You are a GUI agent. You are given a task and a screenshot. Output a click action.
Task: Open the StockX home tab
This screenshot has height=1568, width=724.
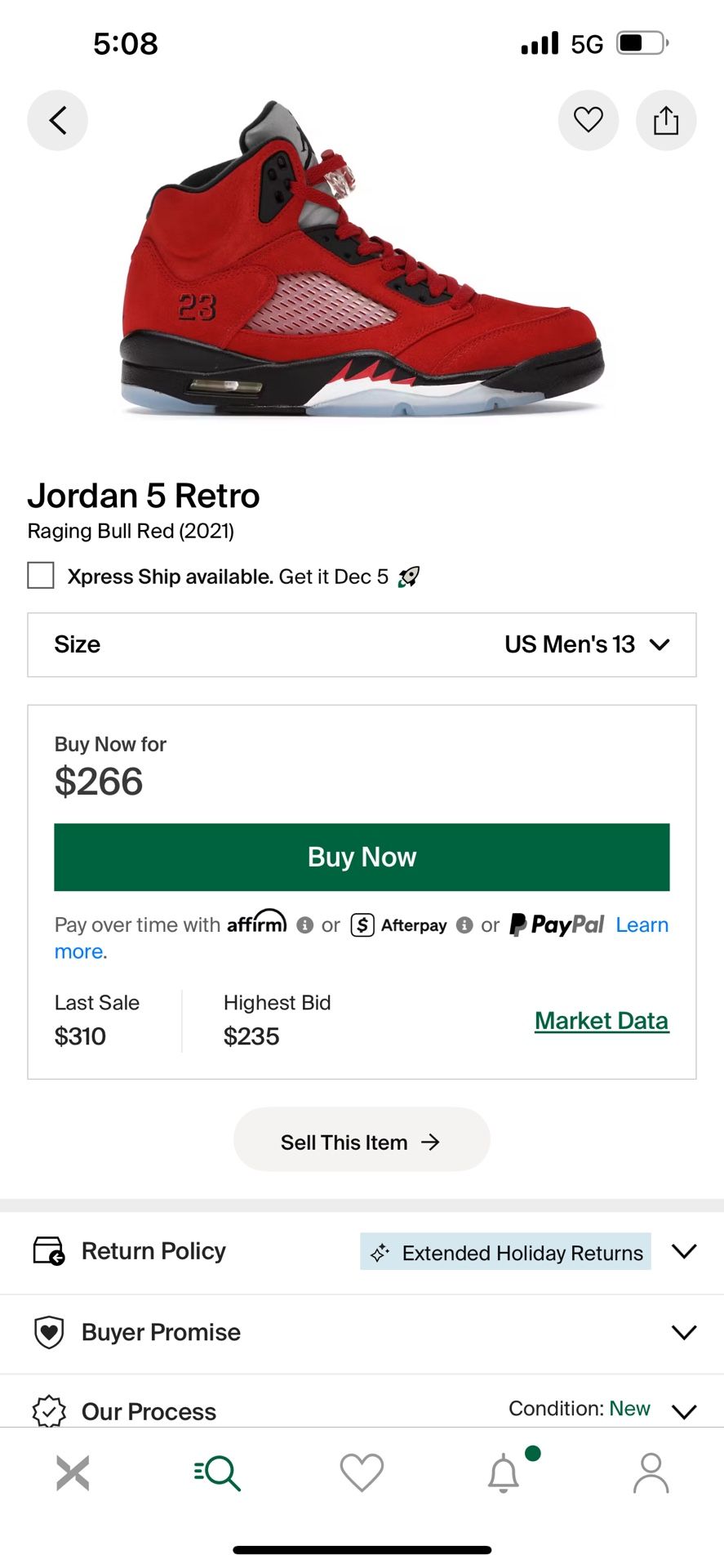(73, 1472)
